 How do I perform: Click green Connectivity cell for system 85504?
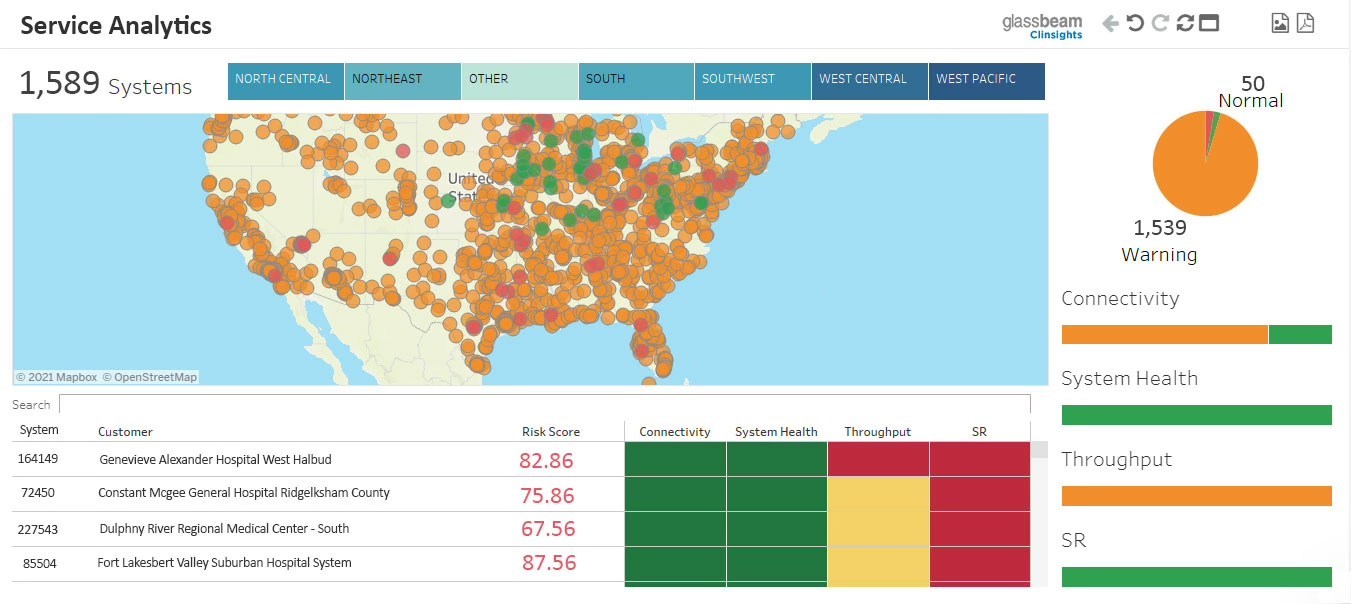pos(675,564)
